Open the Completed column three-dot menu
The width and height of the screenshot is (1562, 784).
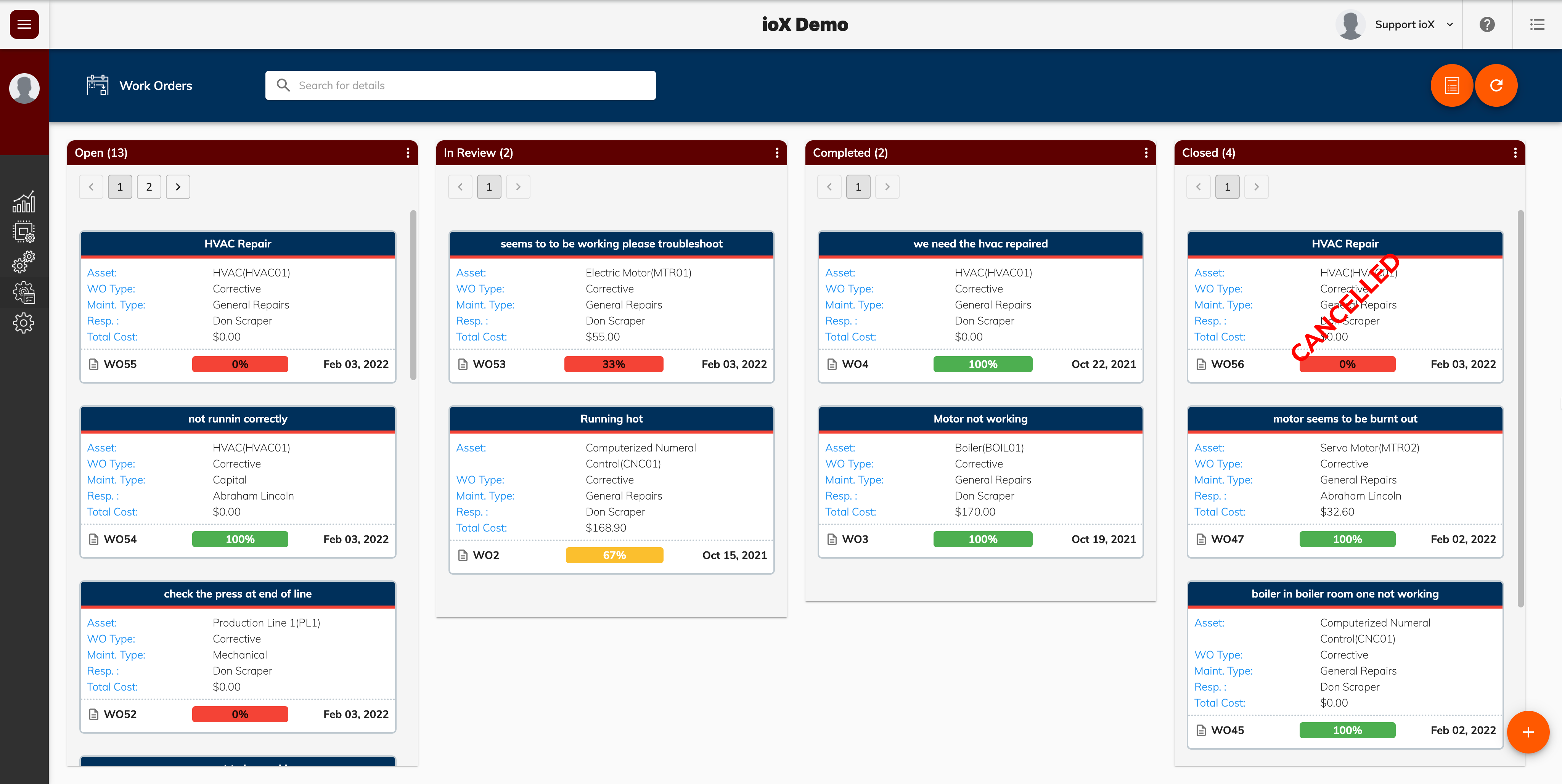1146,153
